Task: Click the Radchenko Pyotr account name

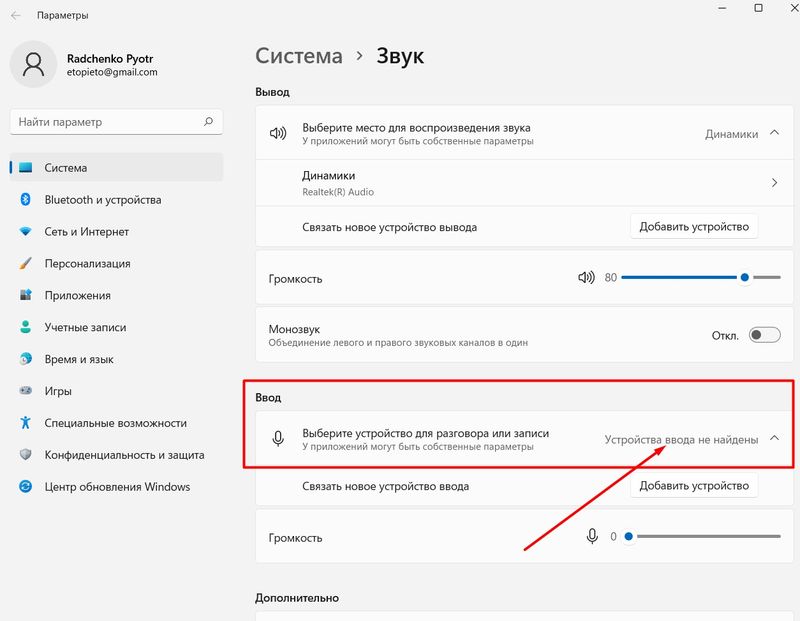Action: (110, 59)
